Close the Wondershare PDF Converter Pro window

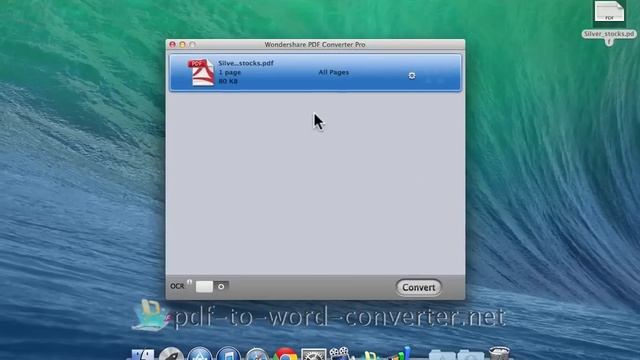173,44
